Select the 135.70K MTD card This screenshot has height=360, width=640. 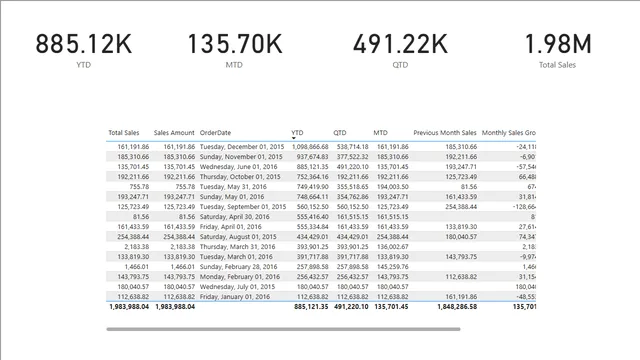tap(234, 50)
